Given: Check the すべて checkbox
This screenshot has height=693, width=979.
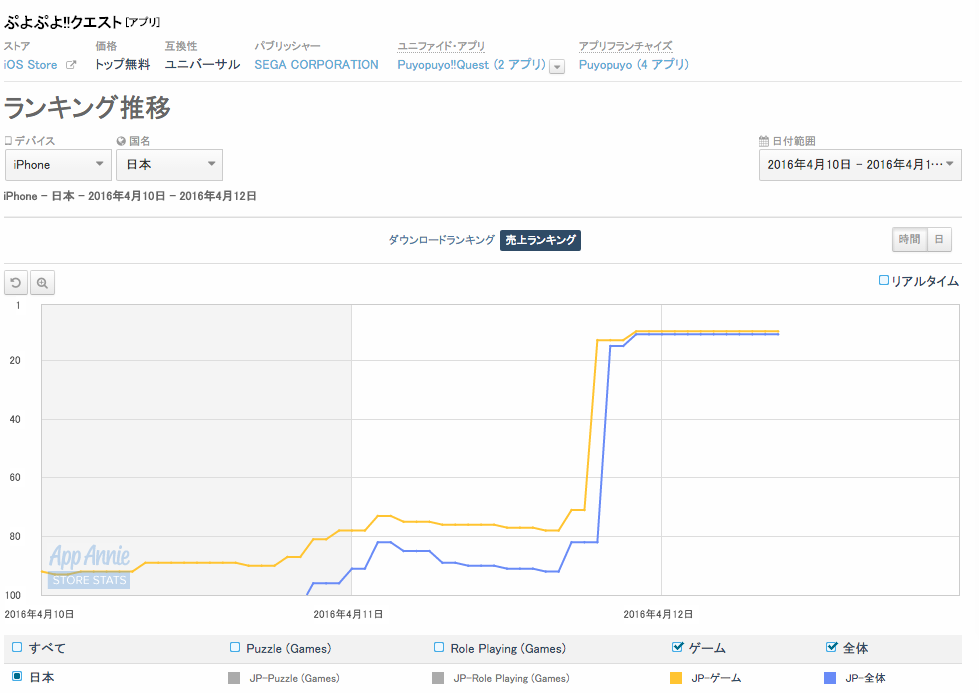Looking at the screenshot, I should point(17,647).
